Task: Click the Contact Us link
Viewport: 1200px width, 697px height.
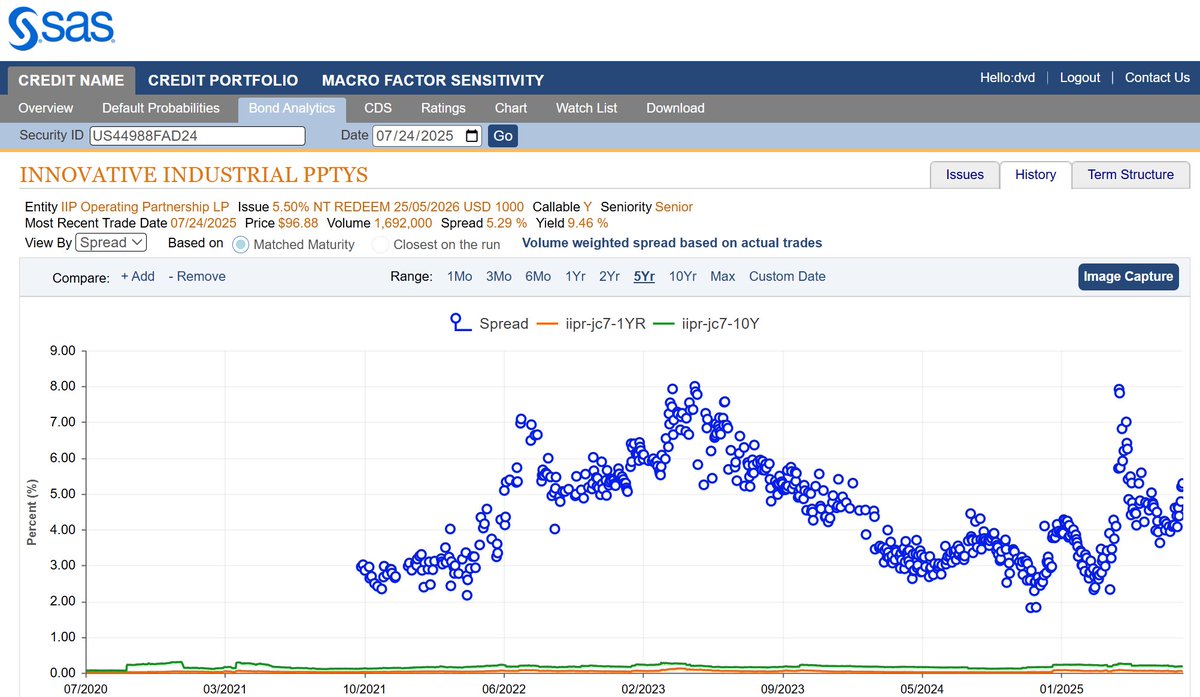Action: click(x=1157, y=78)
